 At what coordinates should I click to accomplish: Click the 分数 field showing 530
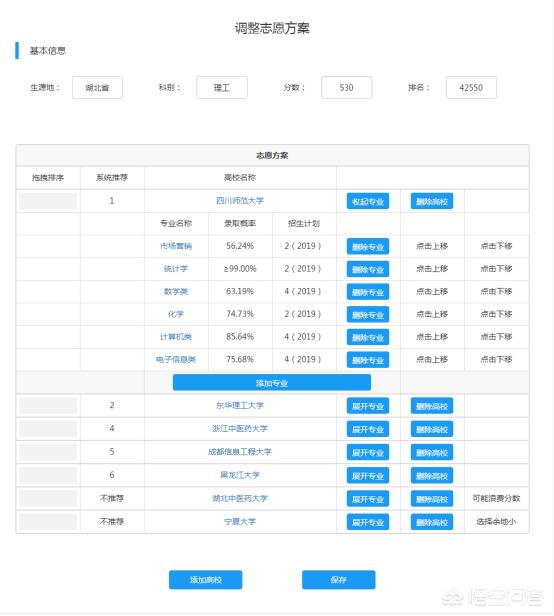click(x=347, y=87)
